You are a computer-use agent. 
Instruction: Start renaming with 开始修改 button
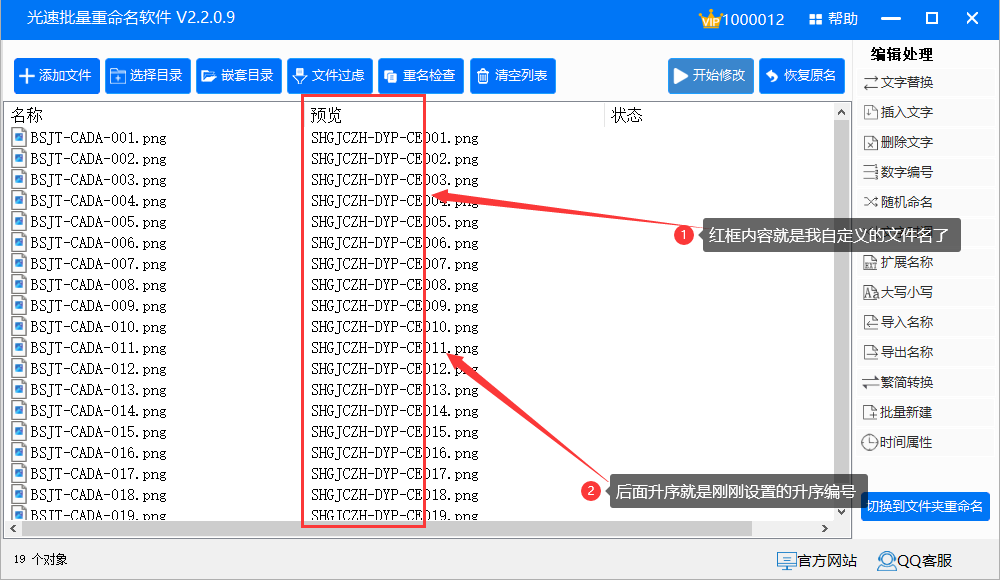pyautogui.click(x=710, y=76)
